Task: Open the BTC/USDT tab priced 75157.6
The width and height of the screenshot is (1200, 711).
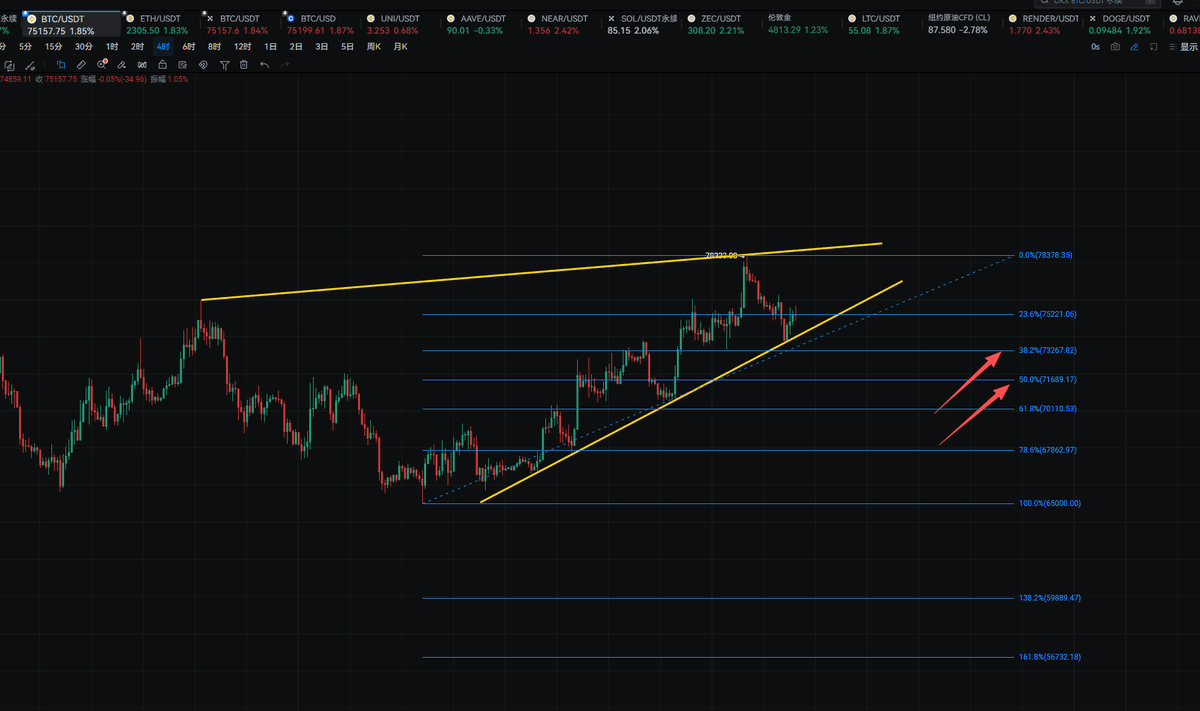Action: click(x=240, y=25)
